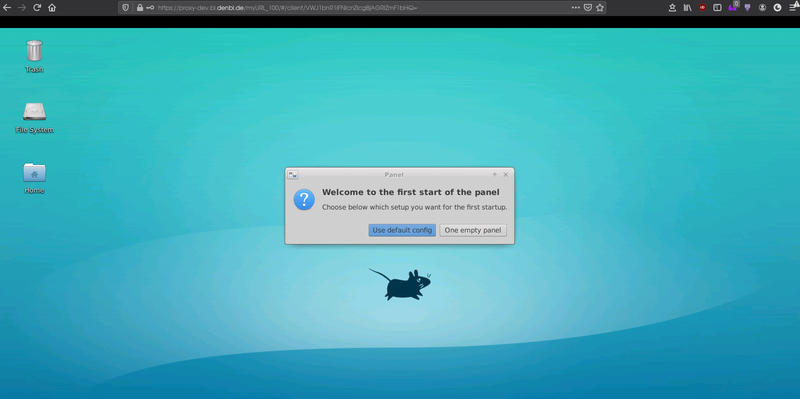800x399 pixels.
Task: Click the purple extension with counter badge
Action: click(733, 7)
